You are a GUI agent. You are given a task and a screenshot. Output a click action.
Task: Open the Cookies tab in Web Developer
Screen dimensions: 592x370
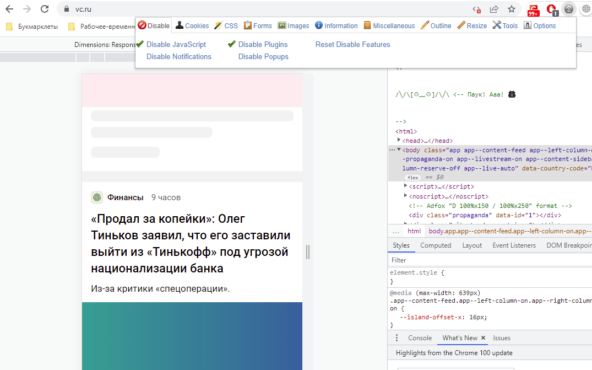point(192,26)
